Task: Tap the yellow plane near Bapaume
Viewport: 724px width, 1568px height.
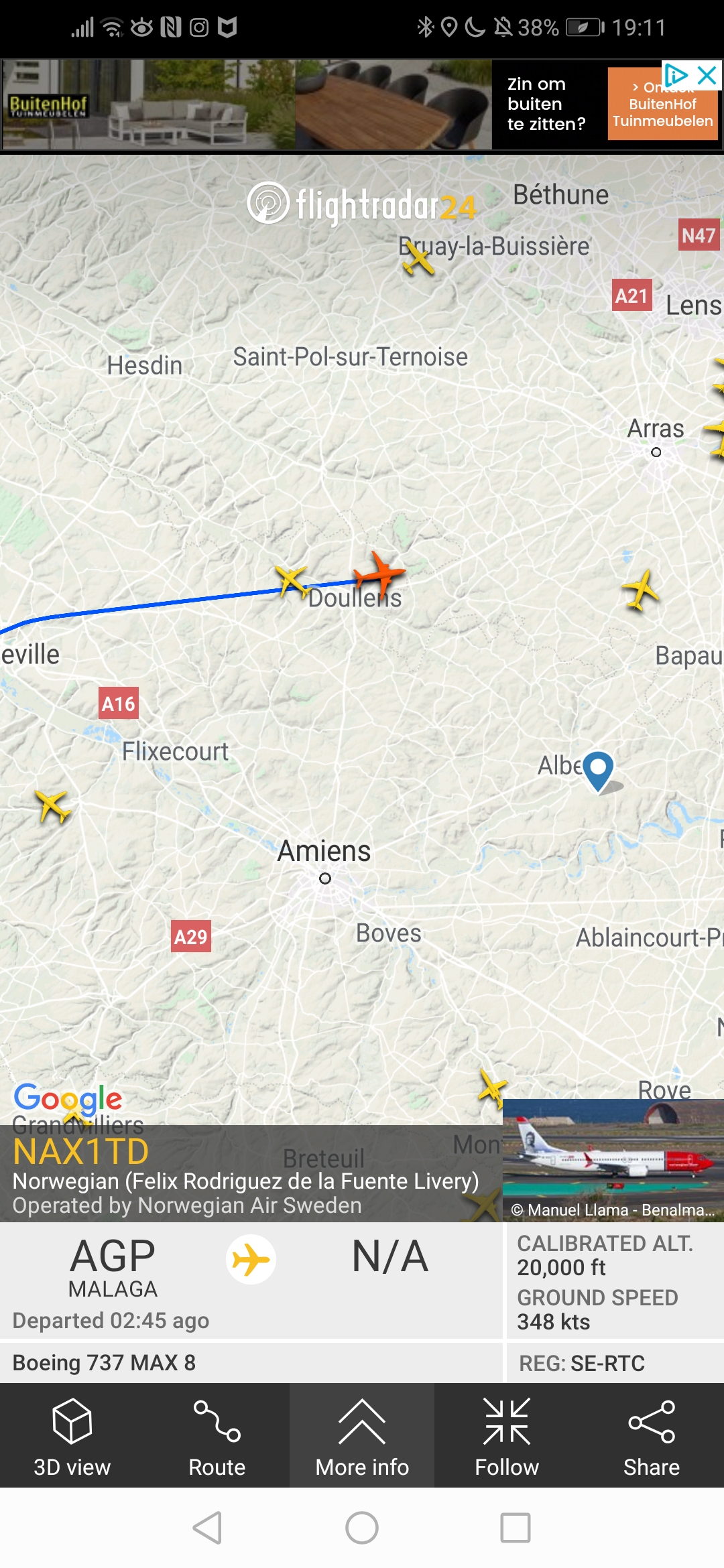Action: [x=641, y=590]
